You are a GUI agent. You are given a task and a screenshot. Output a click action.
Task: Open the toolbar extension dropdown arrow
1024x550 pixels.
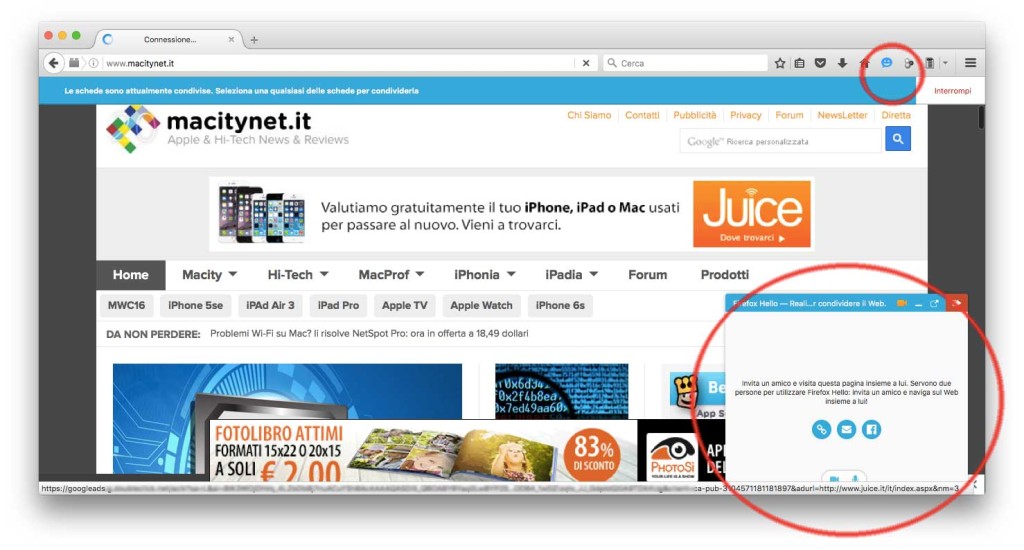[x=945, y=63]
